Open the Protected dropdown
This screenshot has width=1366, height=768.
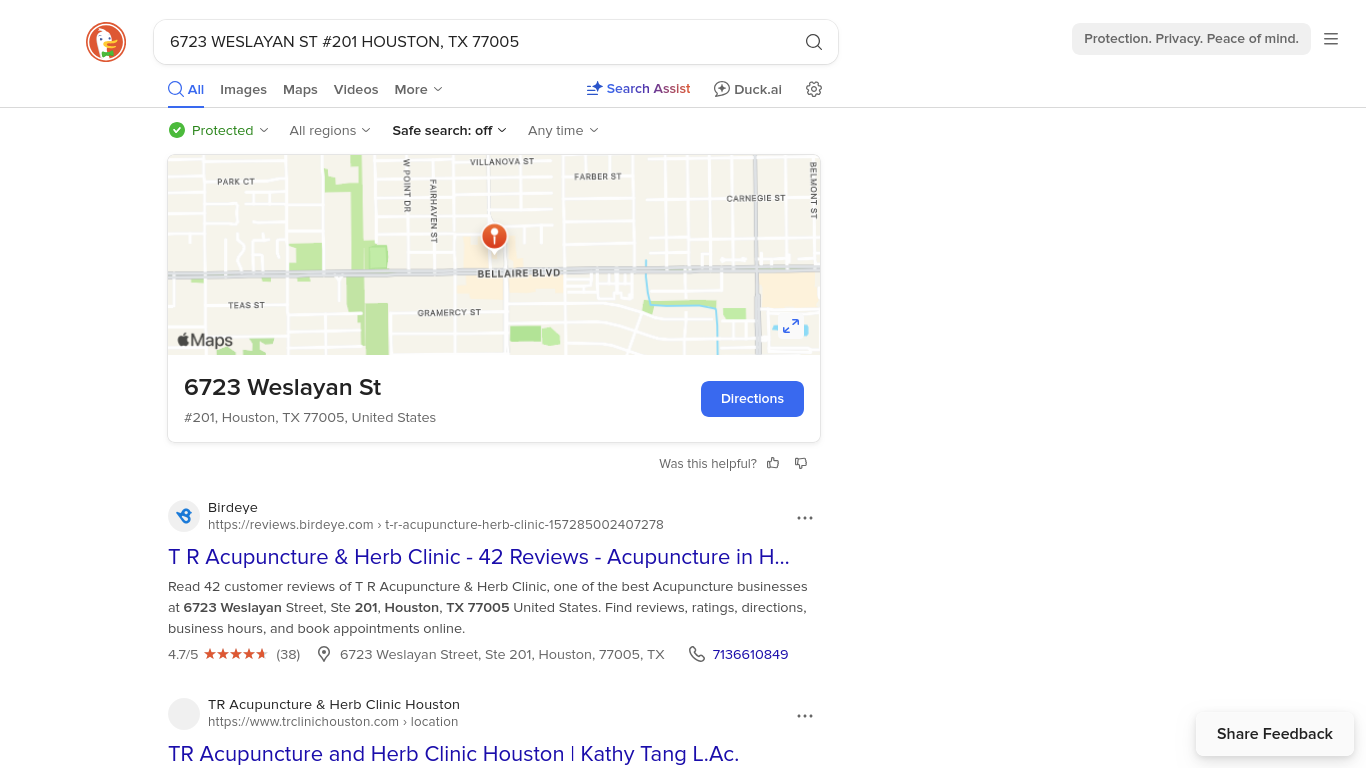219,130
